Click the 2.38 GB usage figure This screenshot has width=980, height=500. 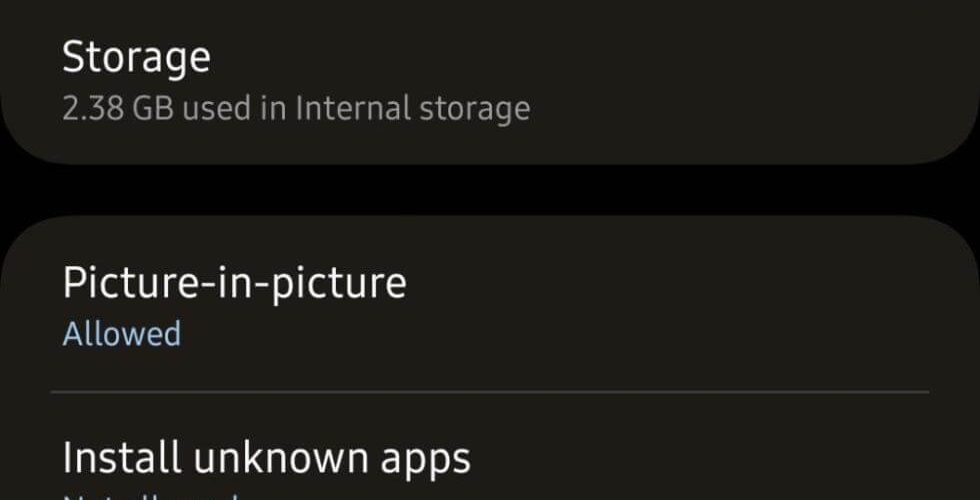tap(119, 108)
